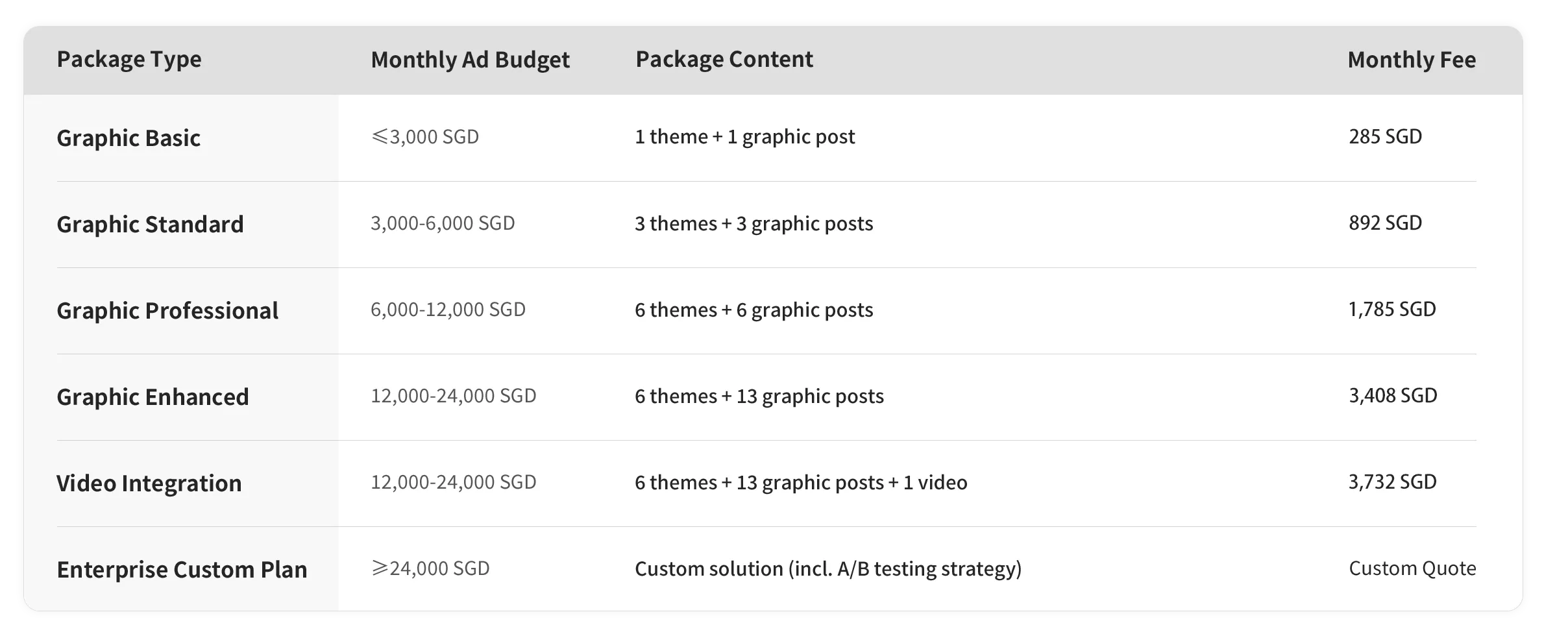Select the Graphic Professional package name

click(x=167, y=311)
